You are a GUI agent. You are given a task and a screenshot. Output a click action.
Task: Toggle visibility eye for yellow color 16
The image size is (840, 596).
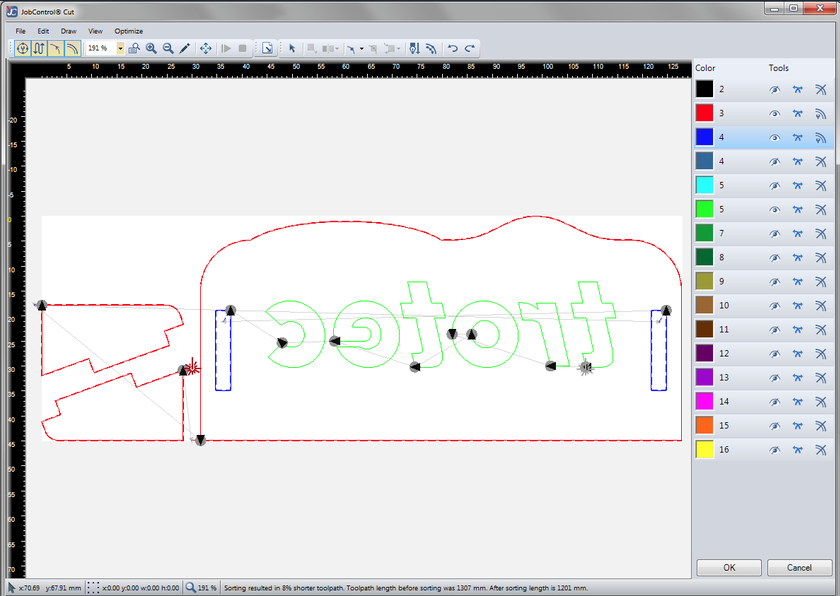[774, 451]
